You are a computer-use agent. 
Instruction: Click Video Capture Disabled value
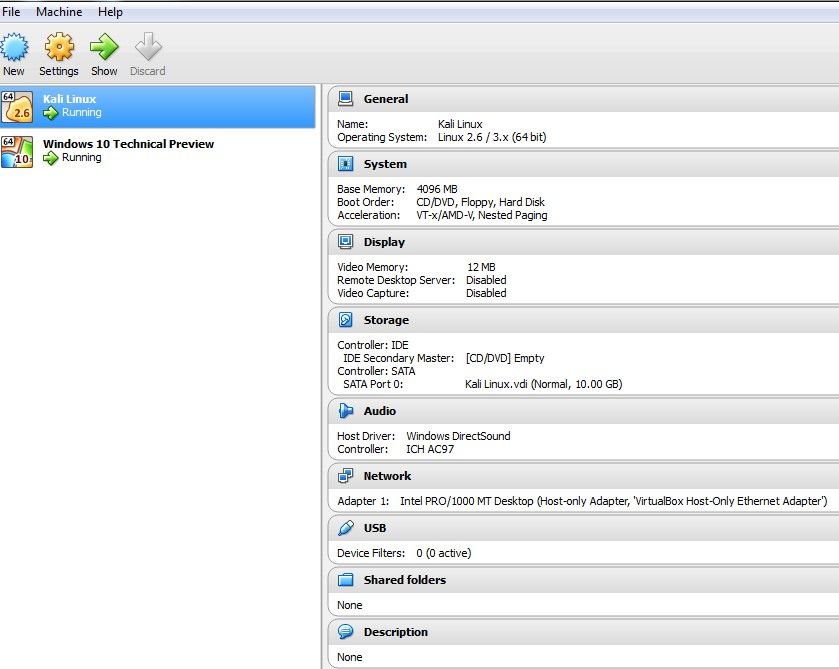pyautogui.click(x=486, y=293)
